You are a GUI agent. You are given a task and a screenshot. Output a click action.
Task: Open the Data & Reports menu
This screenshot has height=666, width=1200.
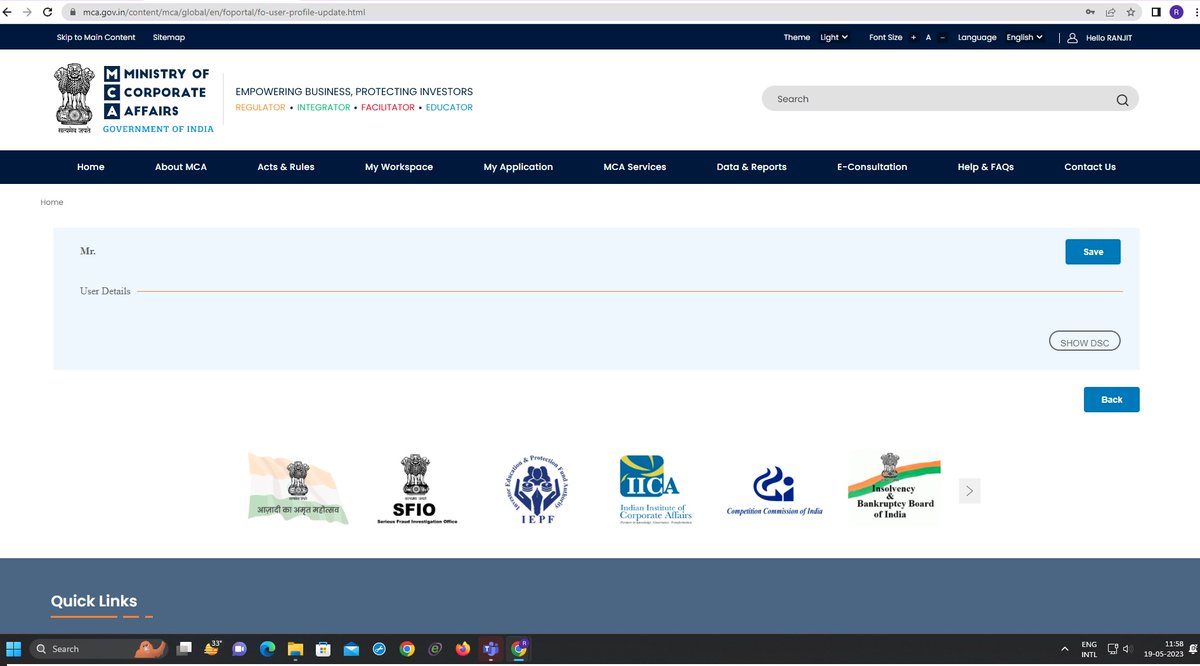[x=752, y=167]
